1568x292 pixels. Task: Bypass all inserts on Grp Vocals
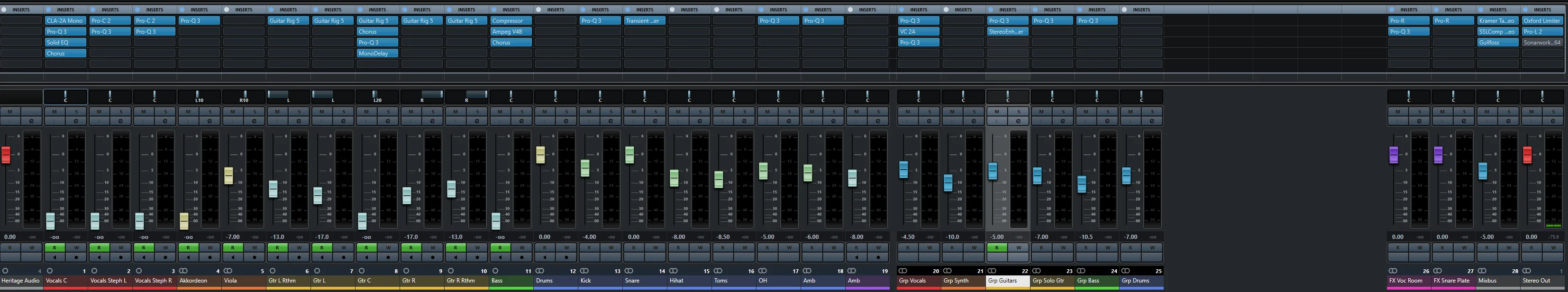pyautogui.click(x=902, y=10)
